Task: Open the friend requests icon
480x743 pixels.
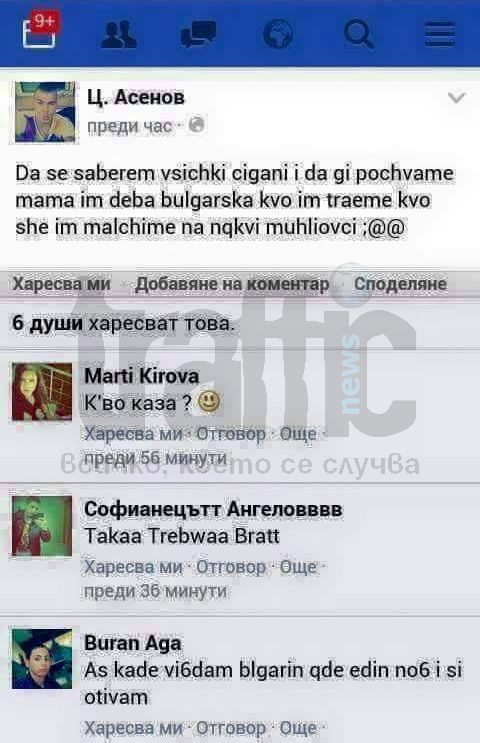Action: [x=119, y=35]
